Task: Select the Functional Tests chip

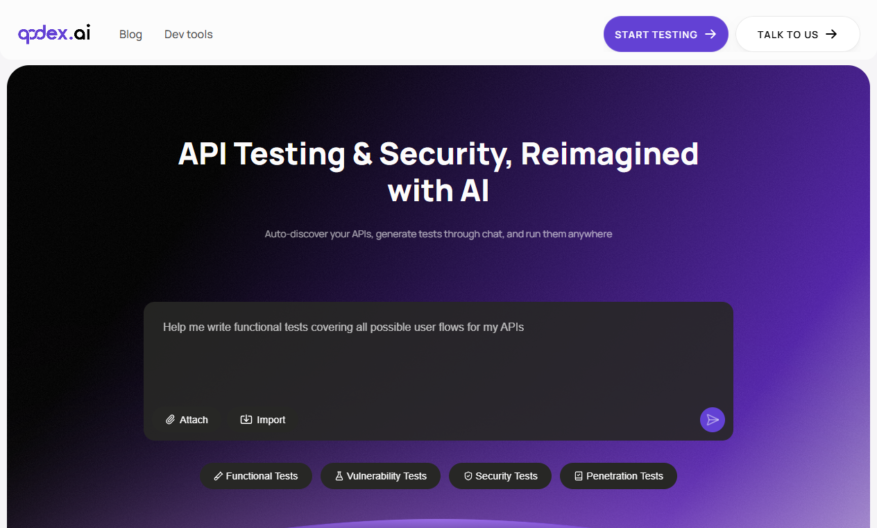Action: [256, 476]
